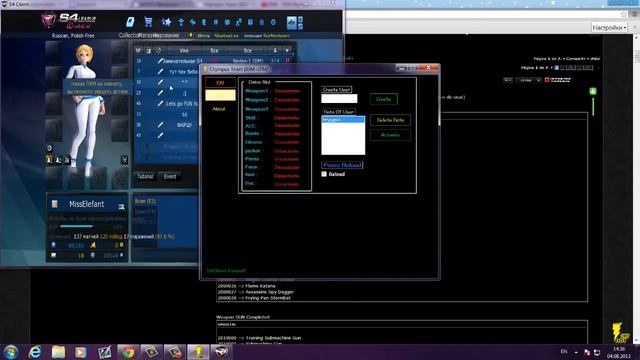This screenshot has height=360, width=640.
Task: Switch to S4 League taskbar icon
Action: coord(222,352)
